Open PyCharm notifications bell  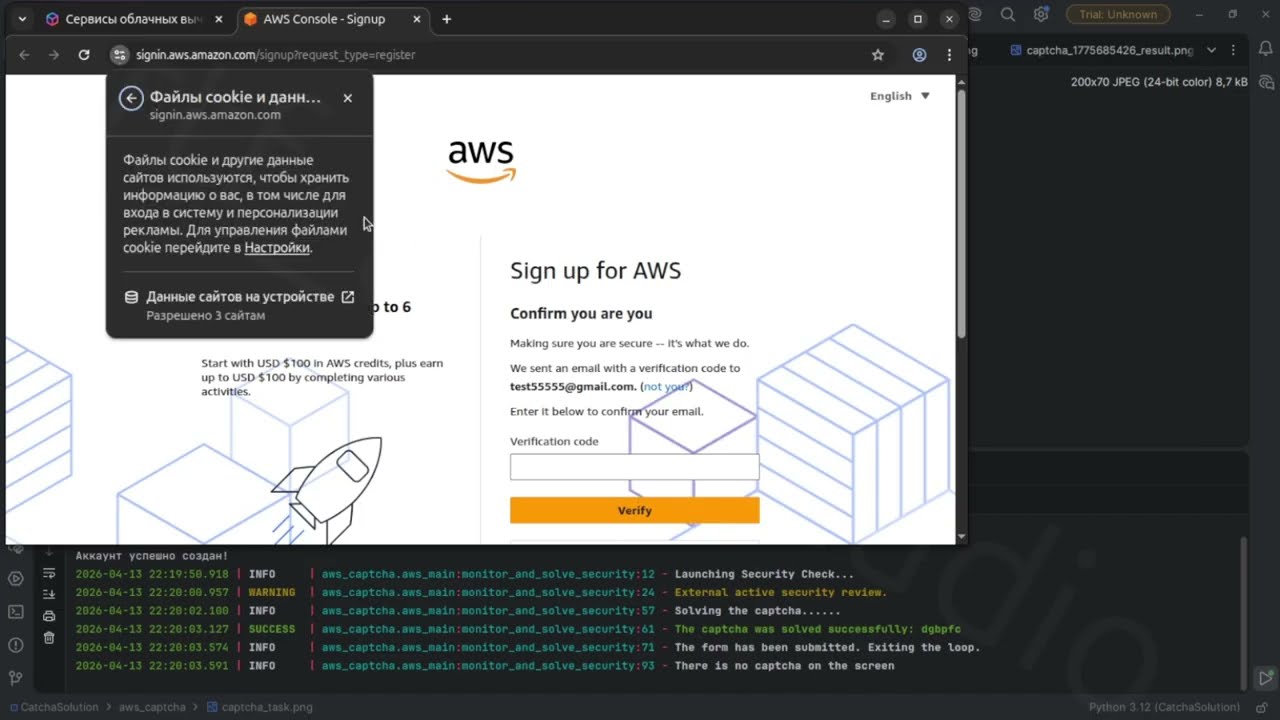coord(1267,50)
